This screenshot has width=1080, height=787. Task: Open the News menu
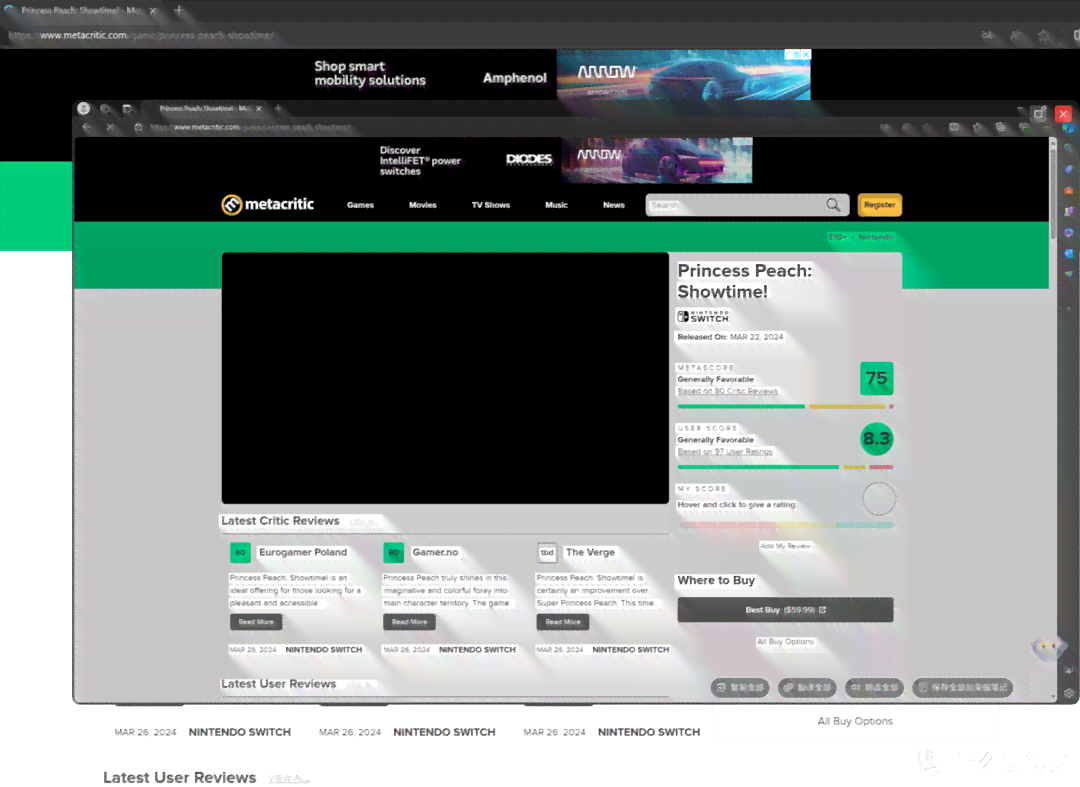[x=614, y=205]
